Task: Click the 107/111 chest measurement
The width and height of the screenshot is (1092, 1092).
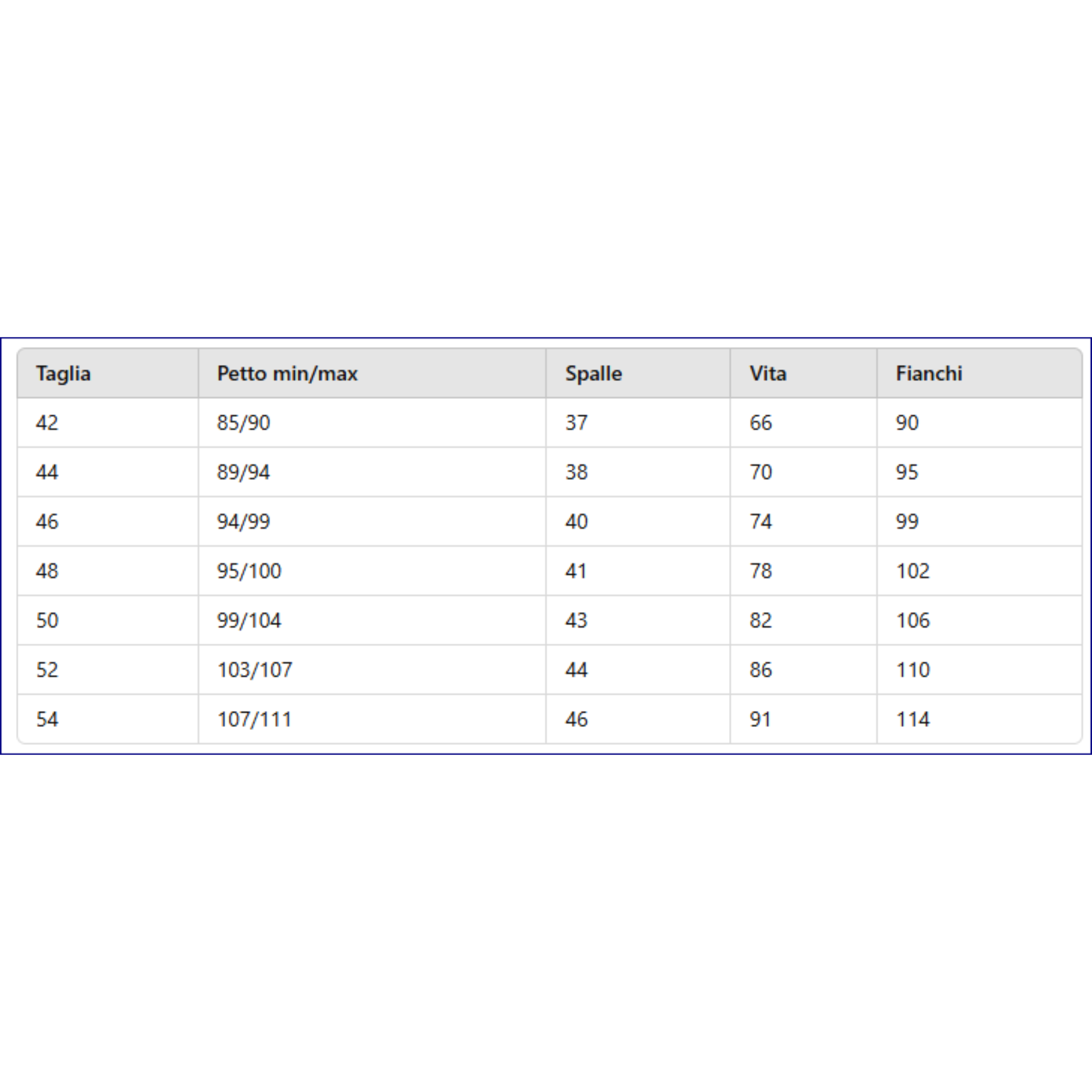Action: pos(254,720)
